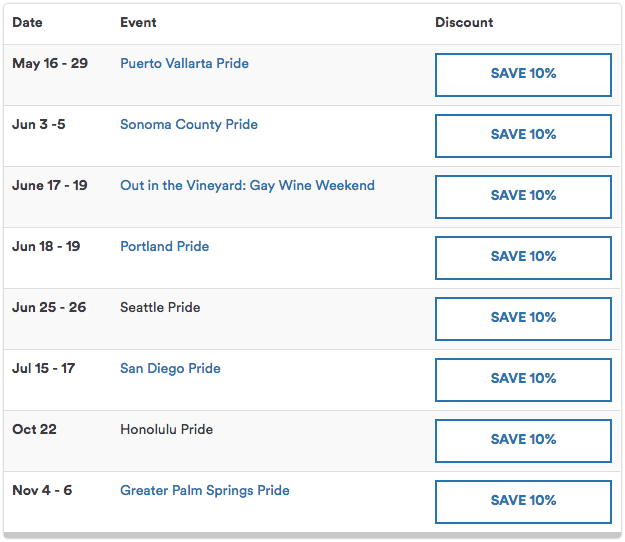Click the Seattle Pride event name
The width and height of the screenshot is (625, 542).
[x=160, y=307]
